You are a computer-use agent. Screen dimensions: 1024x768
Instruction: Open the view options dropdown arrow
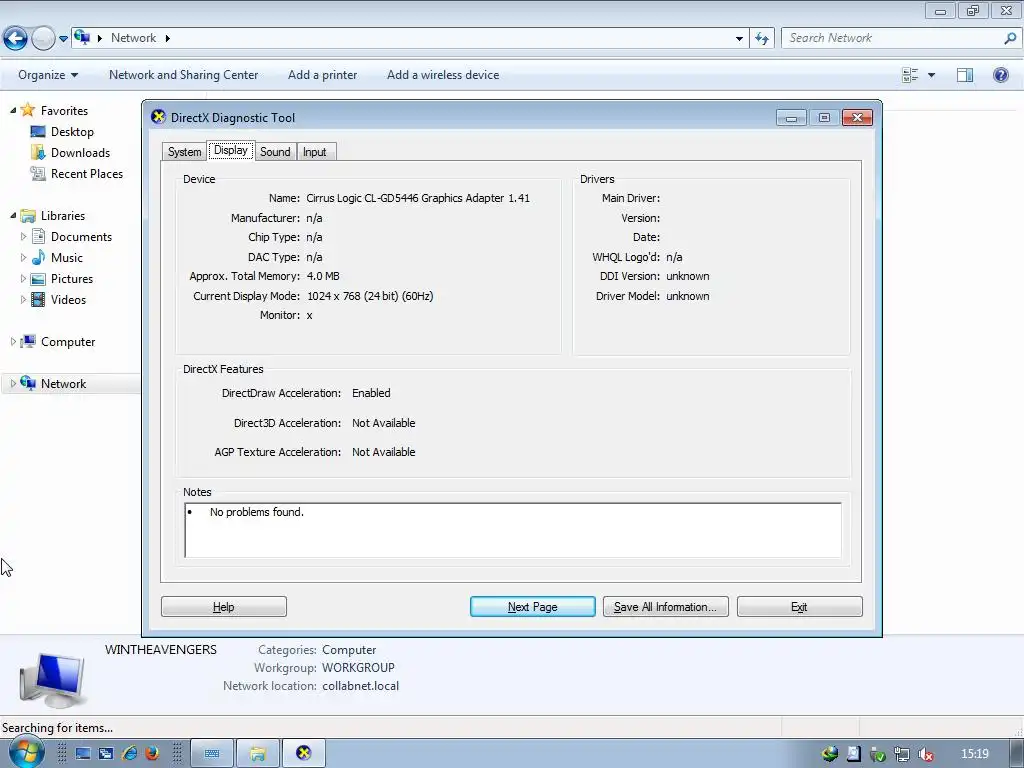931,75
